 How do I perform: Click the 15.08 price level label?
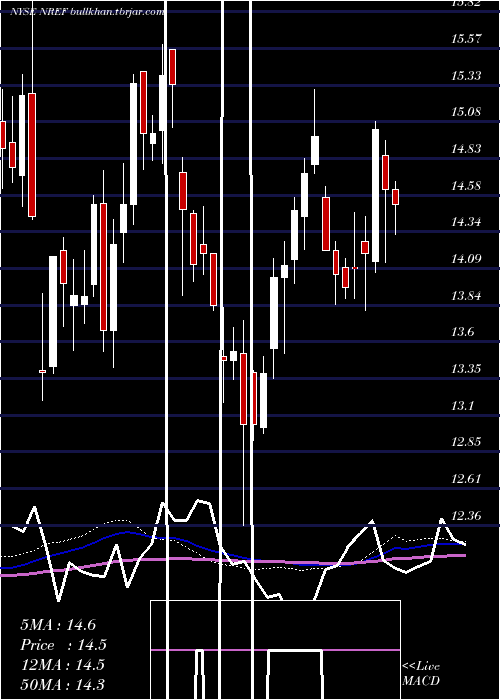click(467, 112)
